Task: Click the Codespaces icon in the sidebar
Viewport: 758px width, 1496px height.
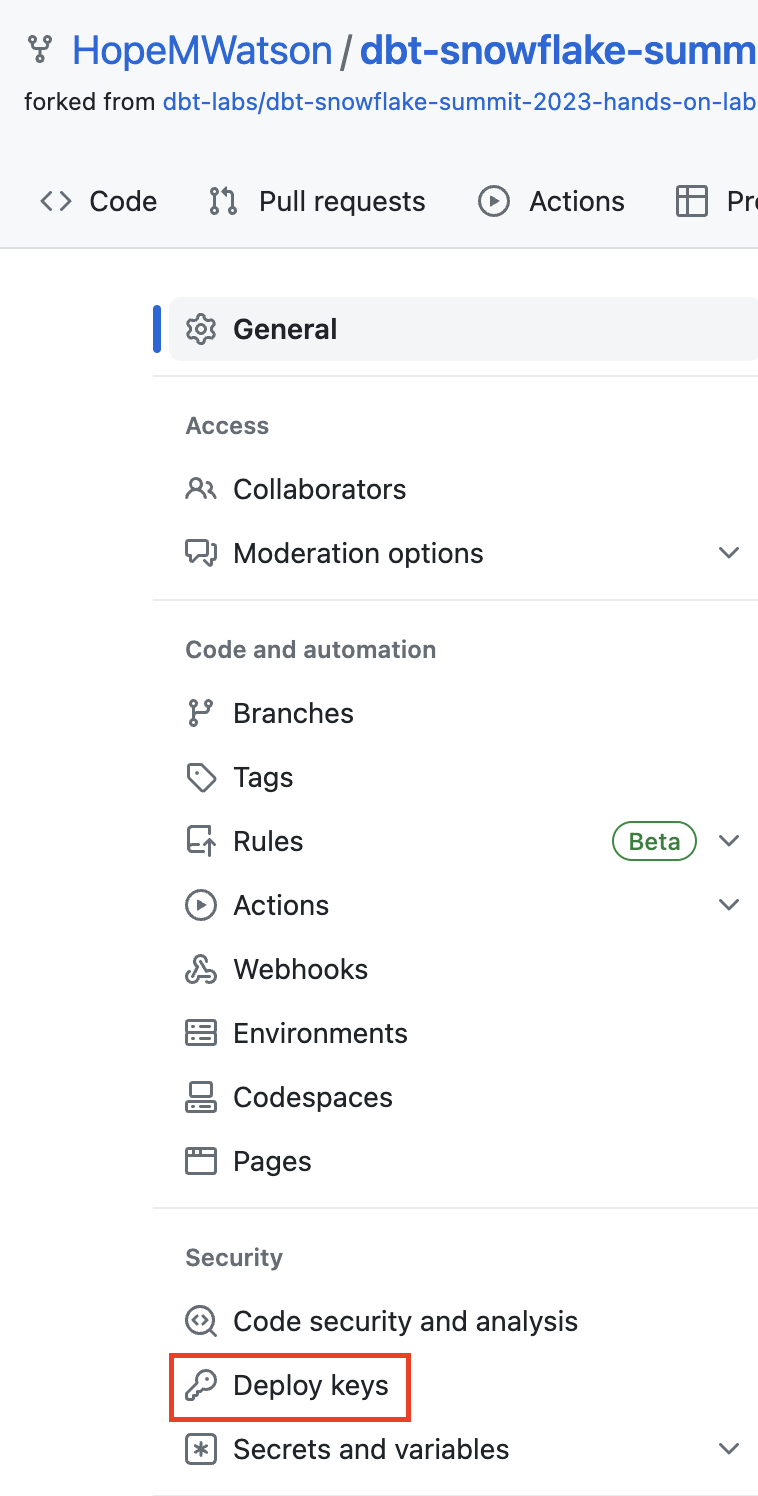Action: (x=201, y=1097)
